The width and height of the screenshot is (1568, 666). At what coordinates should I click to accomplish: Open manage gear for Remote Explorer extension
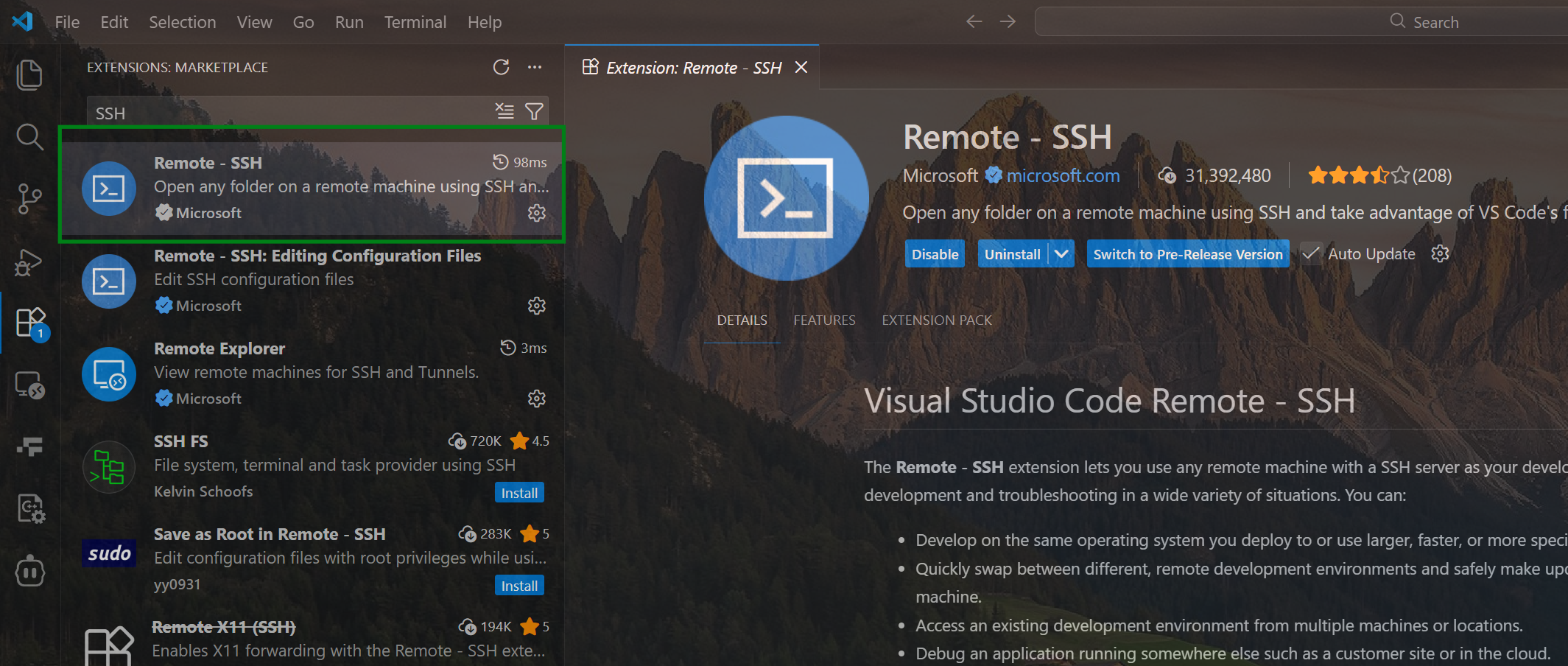coord(537,399)
